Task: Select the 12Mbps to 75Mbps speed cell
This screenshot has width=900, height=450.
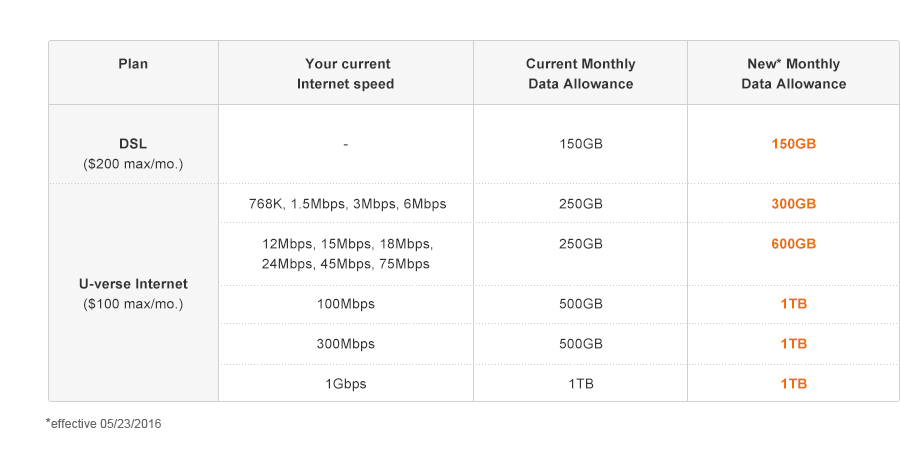Action: coord(346,254)
